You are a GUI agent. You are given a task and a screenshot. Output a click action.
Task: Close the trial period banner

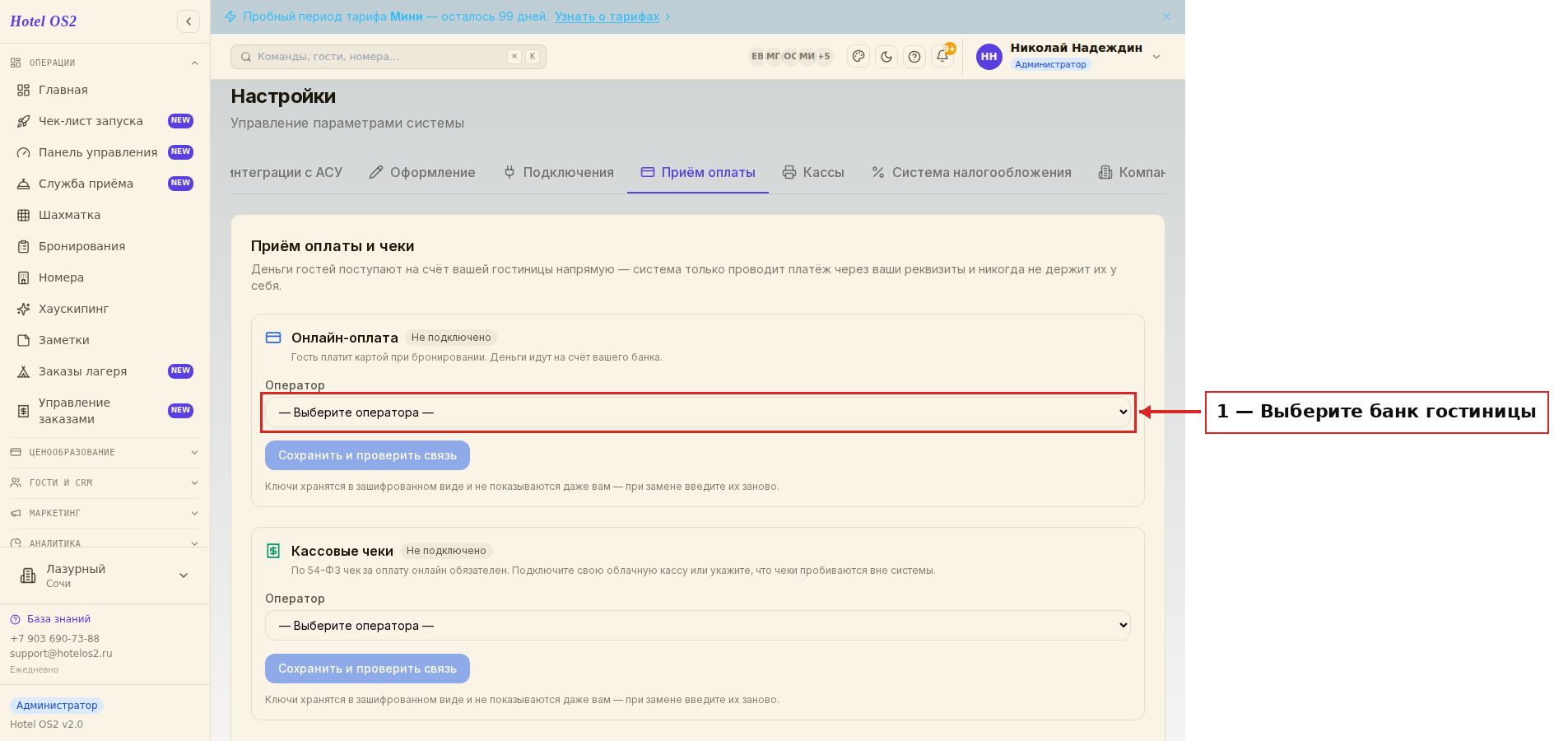click(1166, 16)
